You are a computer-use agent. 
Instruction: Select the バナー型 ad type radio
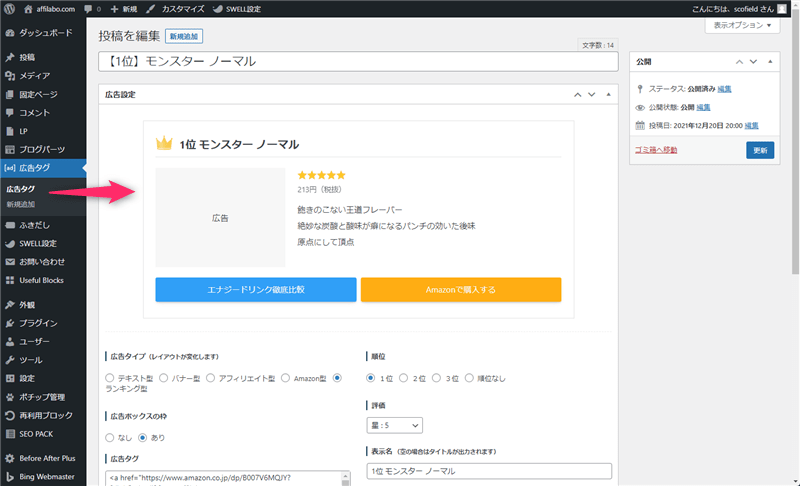[x=163, y=378]
